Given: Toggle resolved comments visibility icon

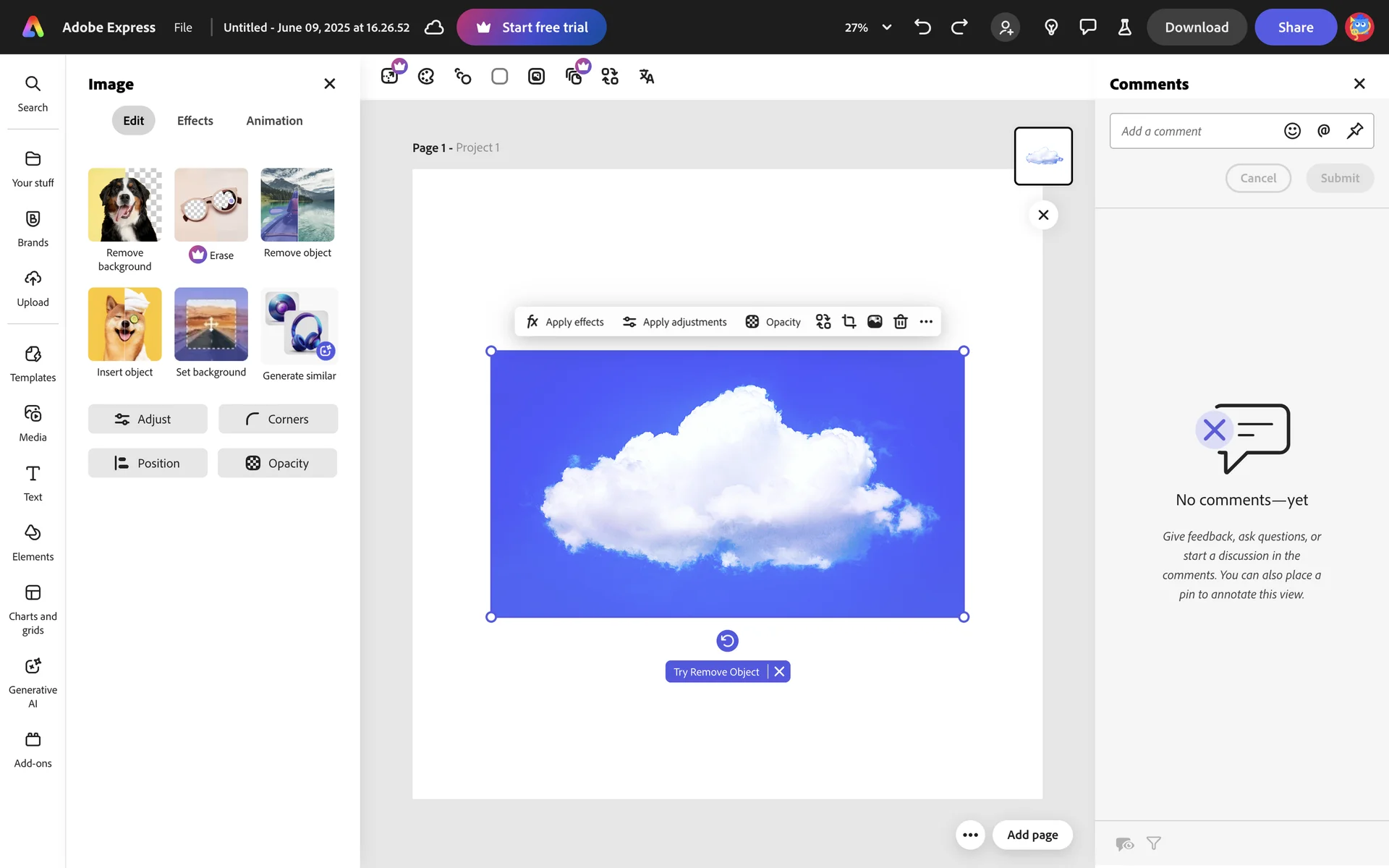Looking at the screenshot, I should (x=1124, y=843).
